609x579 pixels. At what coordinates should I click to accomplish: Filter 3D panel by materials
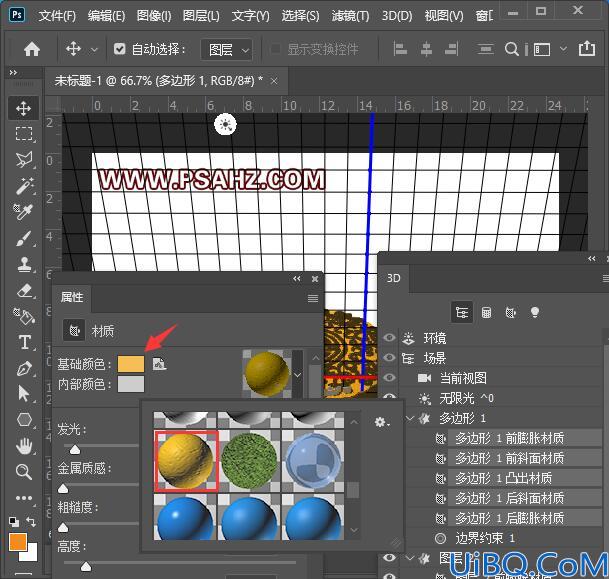[x=510, y=312]
